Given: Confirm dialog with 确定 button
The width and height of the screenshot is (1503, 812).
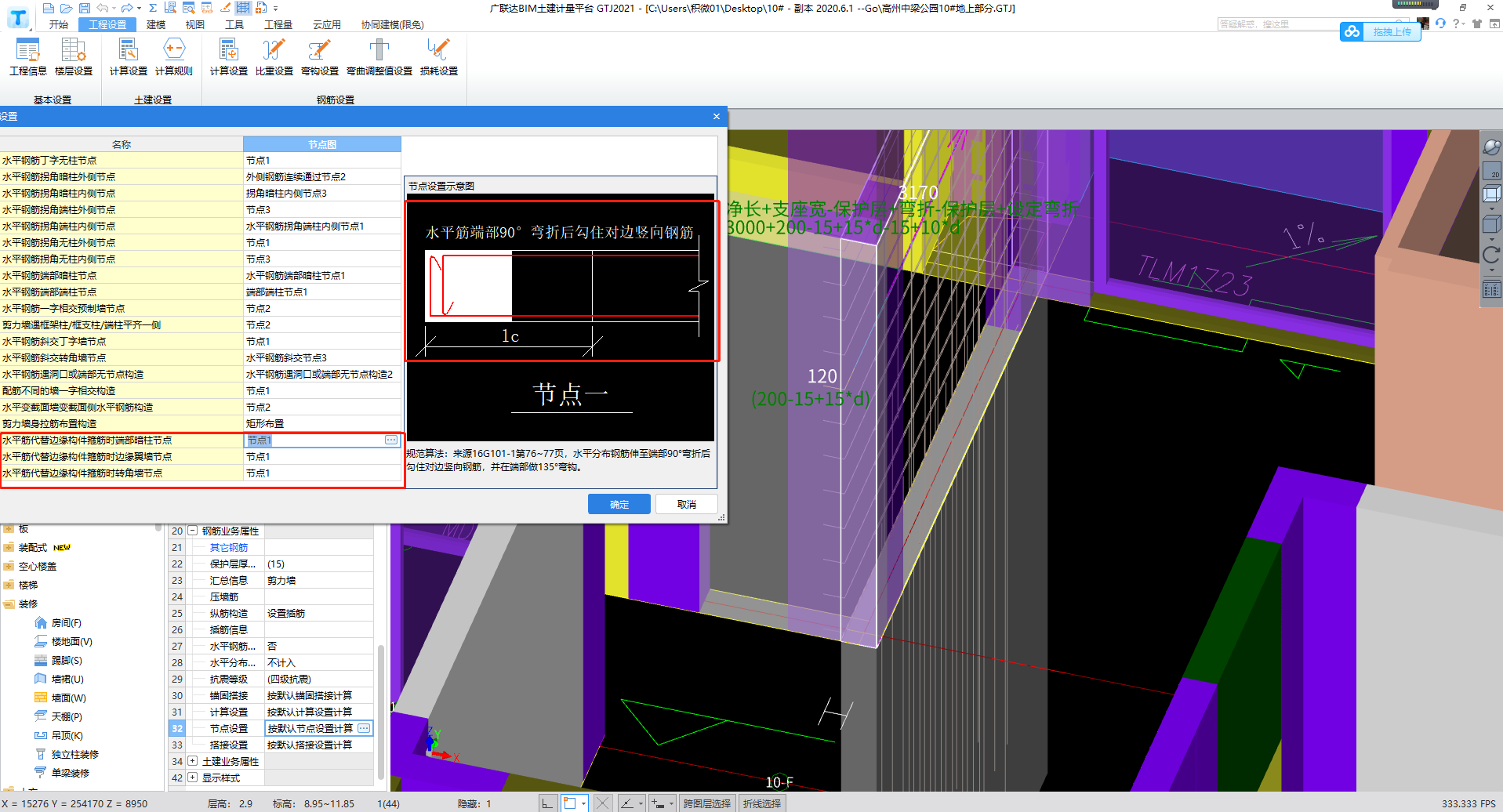Looking at the screenshot, I should click(x=619, y=504).
